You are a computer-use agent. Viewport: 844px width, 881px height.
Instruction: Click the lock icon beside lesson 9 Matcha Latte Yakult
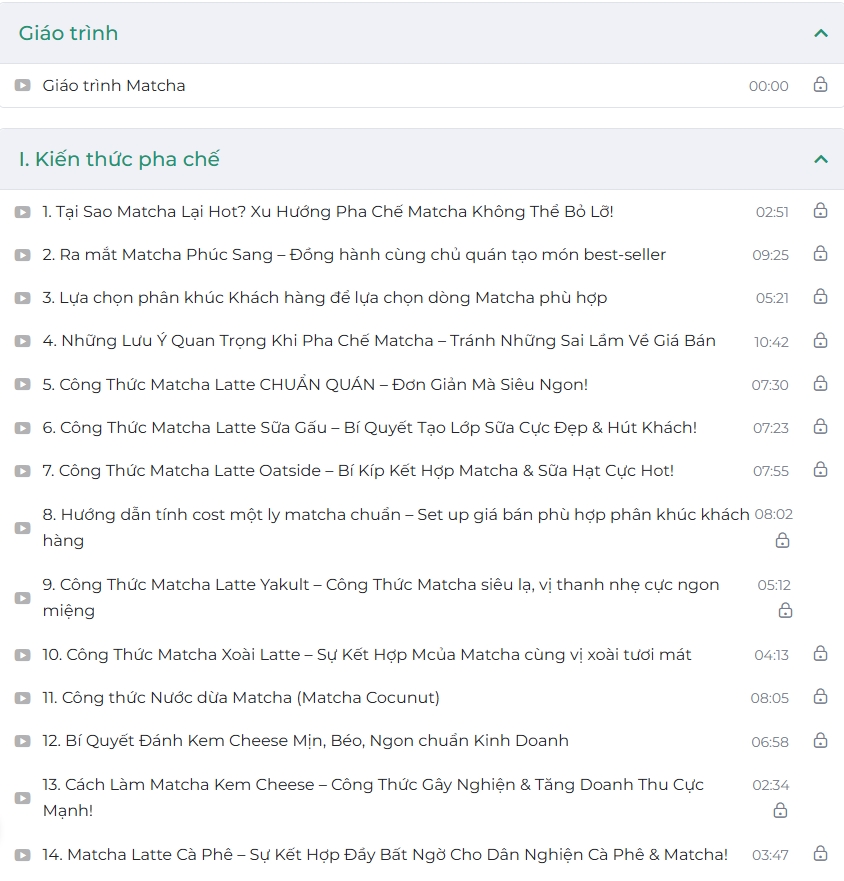(x=784, y=610)
